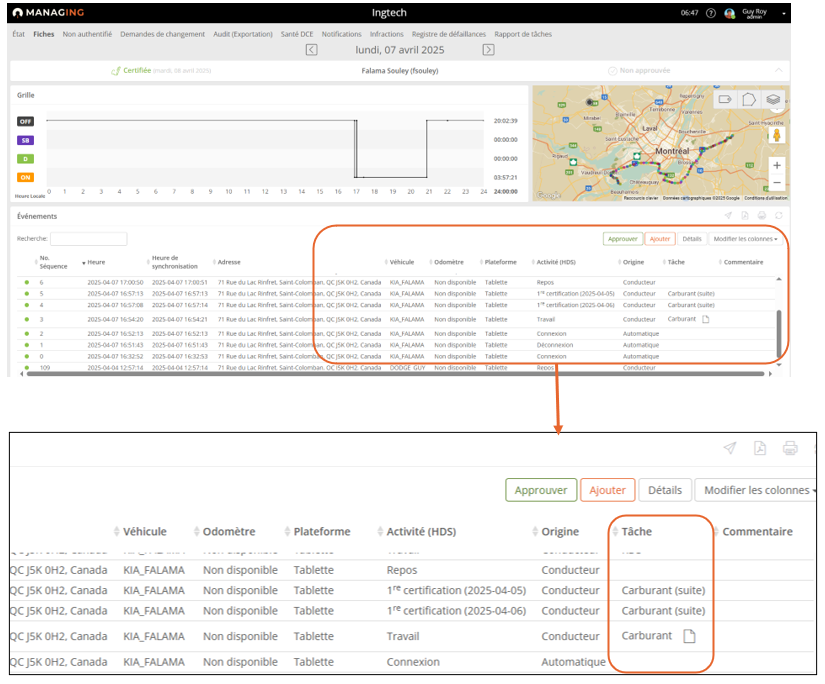
Task: Go to the previous day arrow
Action: click(312, 49)
